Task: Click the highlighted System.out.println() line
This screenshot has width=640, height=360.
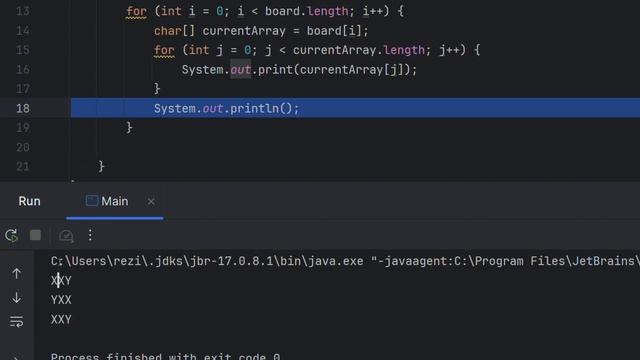Action: pyautogui.click(x=355, y=108)
